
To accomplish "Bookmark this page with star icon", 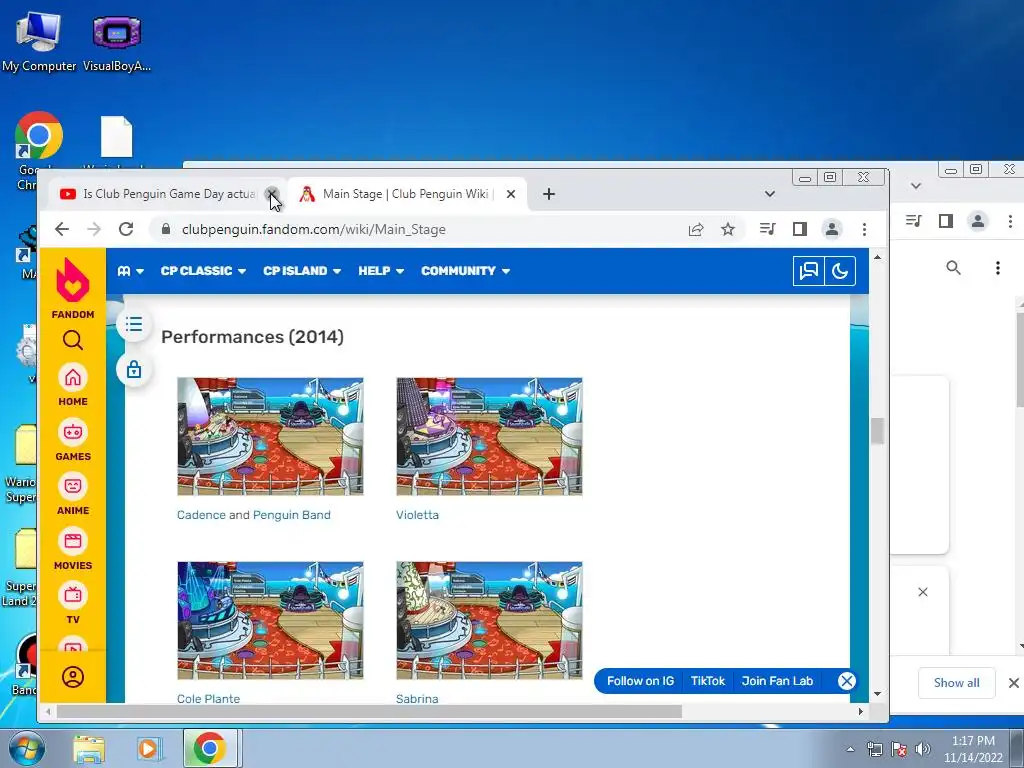I will click(728, 229).
